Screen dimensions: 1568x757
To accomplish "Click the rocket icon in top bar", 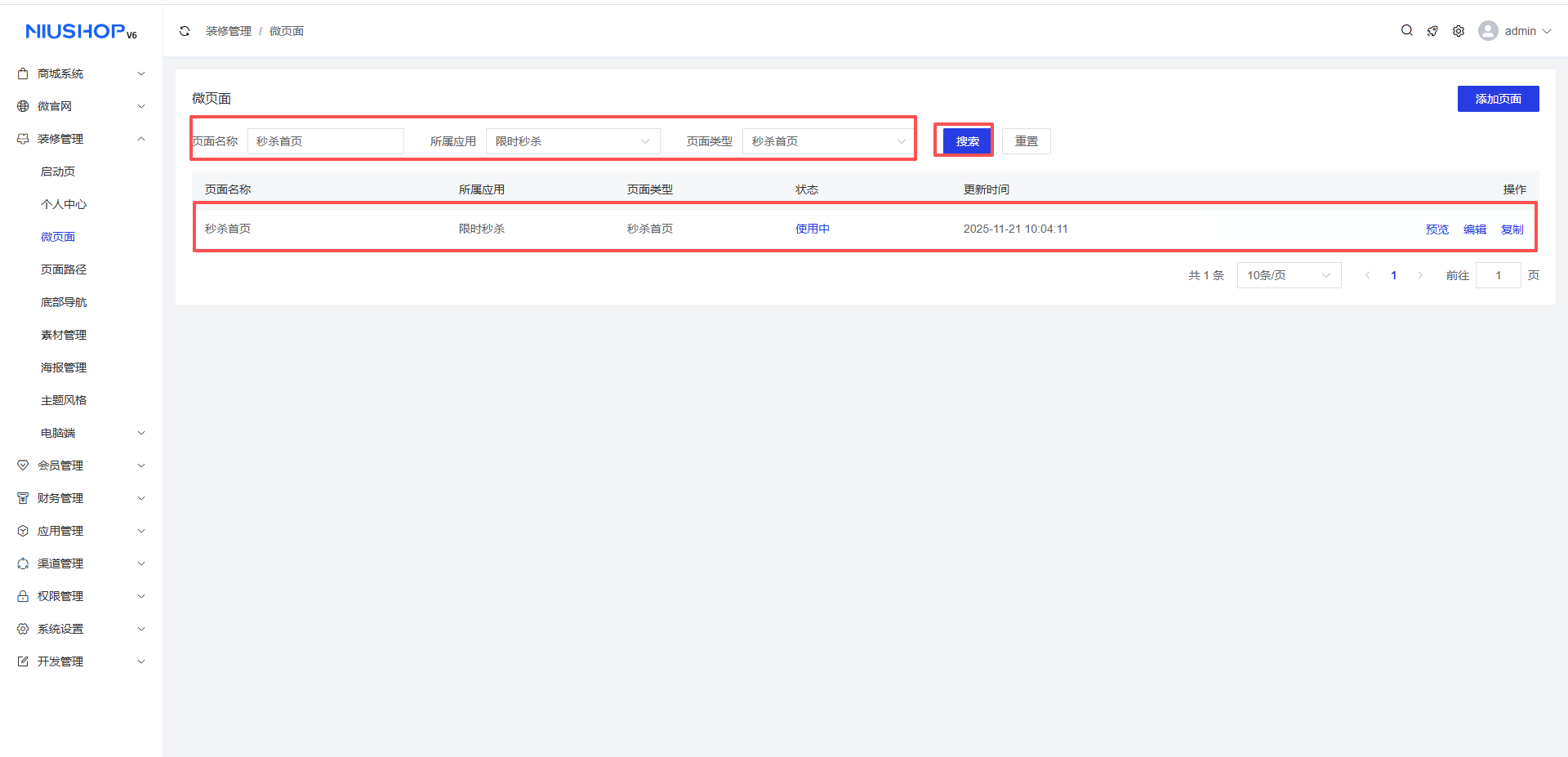I will tap(1432, 31).
